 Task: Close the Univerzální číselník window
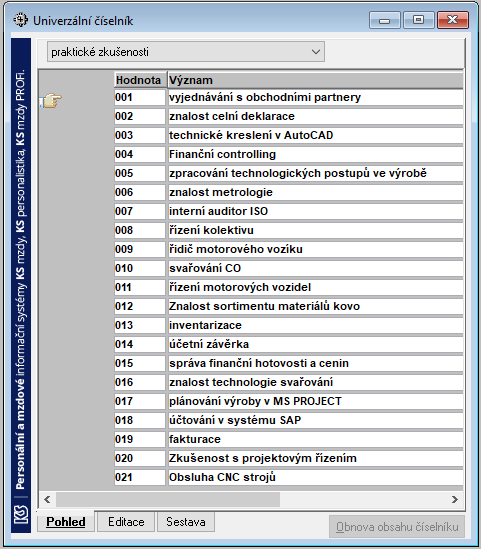(x=453, y=20)
